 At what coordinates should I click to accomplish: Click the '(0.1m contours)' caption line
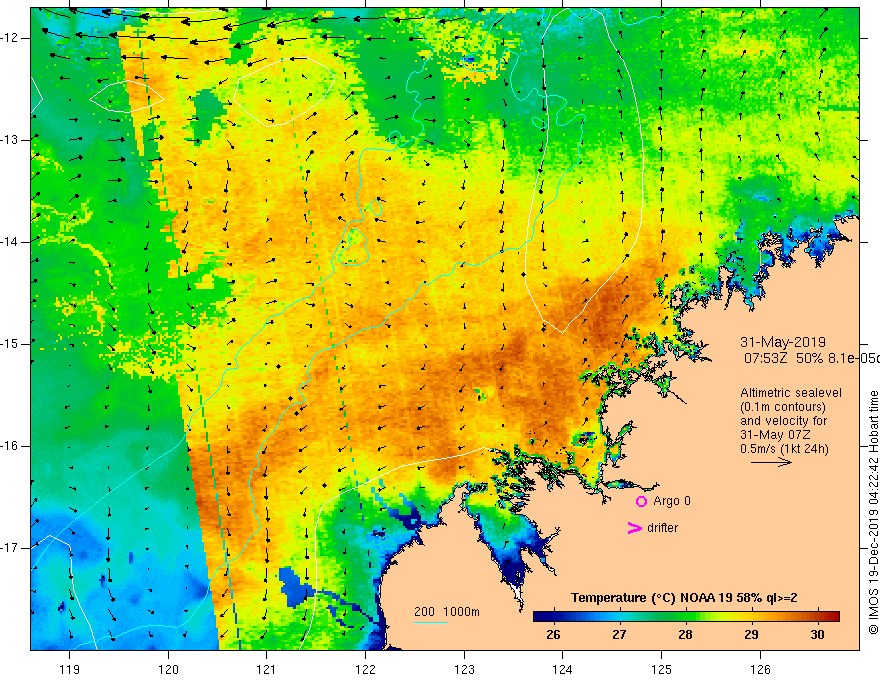[783, 407]
